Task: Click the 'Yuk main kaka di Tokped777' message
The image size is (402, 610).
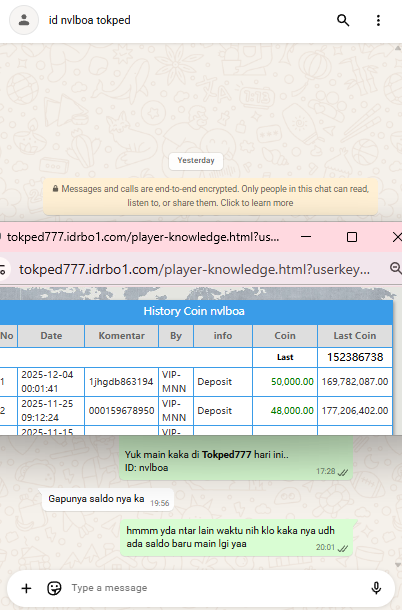Action: pyautogui.click(x=236, y=458)
